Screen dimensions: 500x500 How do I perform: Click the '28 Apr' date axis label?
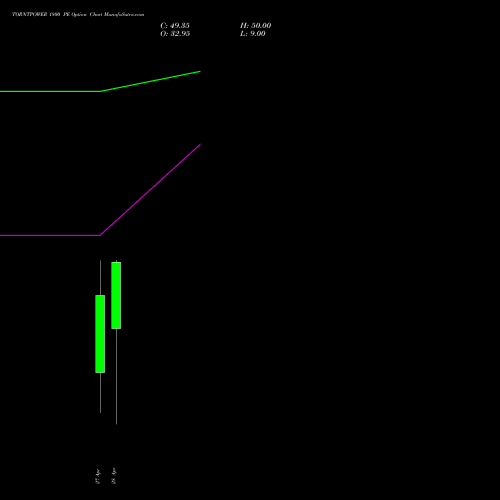[x=114, y=476]
